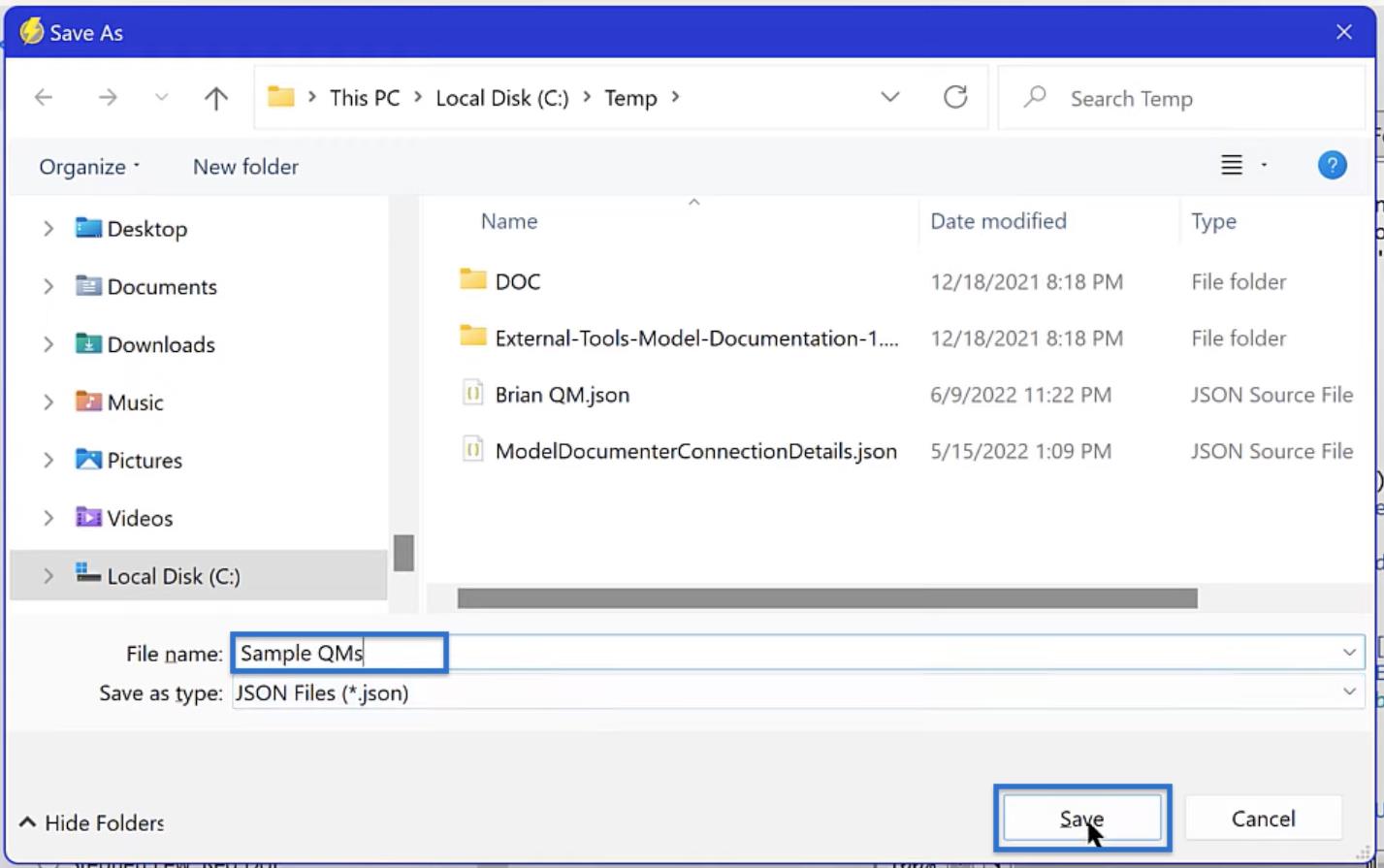Select External-Tools-Model-Documentation folder

pos(696,338)
